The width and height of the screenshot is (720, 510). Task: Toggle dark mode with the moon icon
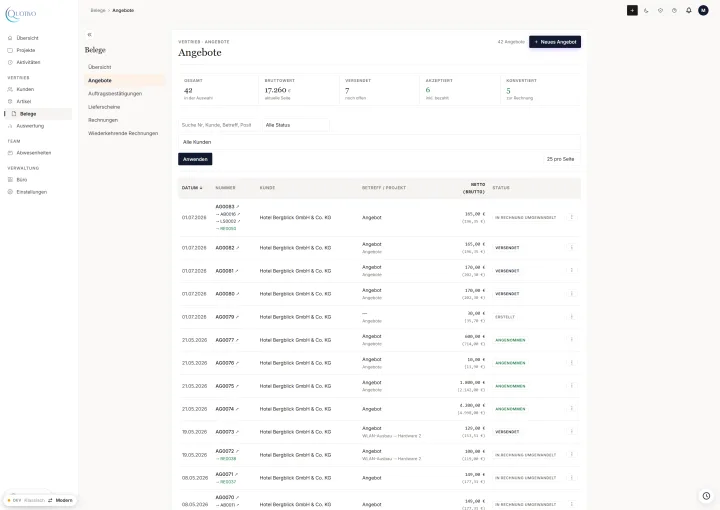(x=646, y=11)
